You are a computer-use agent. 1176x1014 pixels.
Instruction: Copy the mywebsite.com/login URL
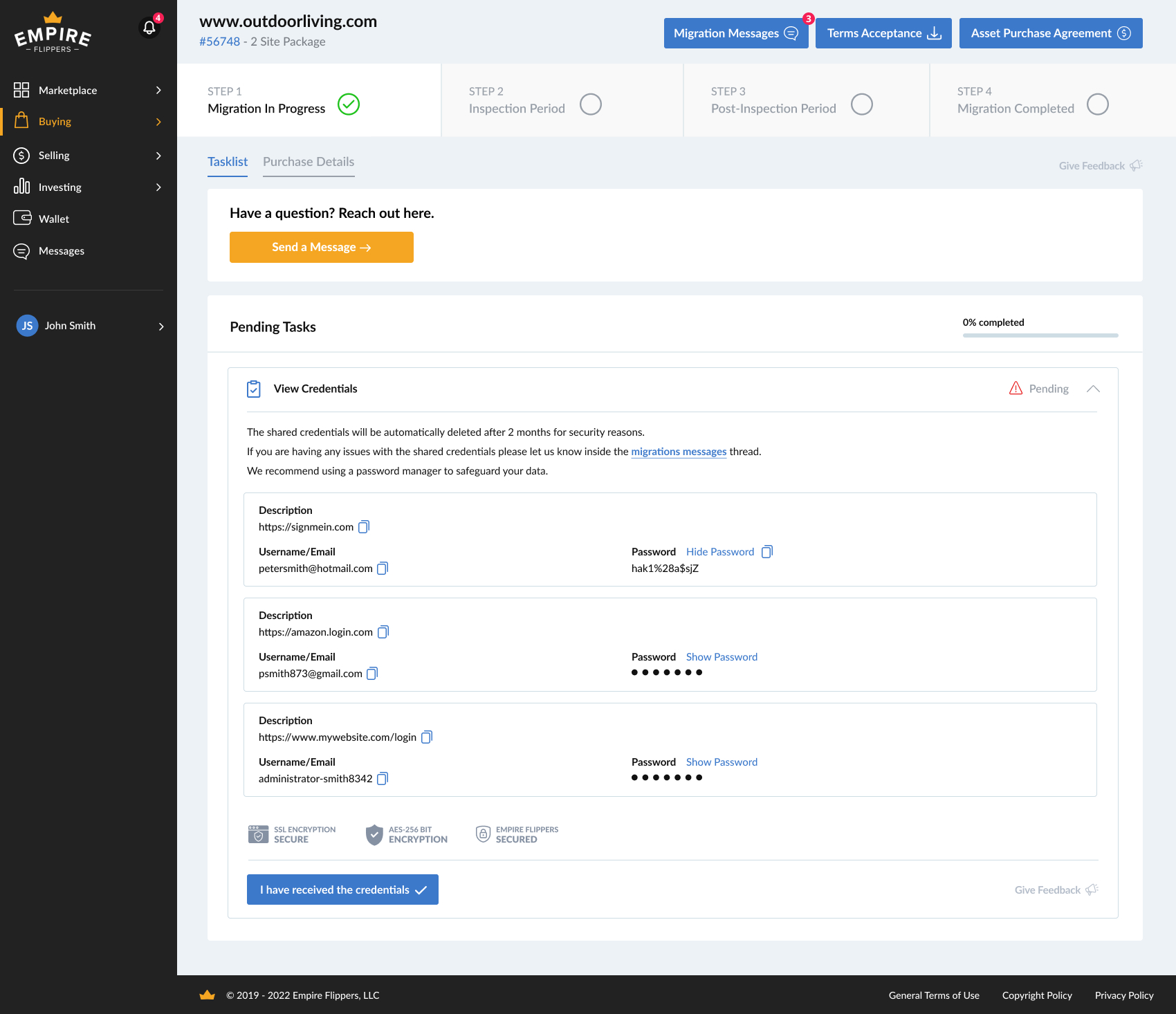pos(427,737)
